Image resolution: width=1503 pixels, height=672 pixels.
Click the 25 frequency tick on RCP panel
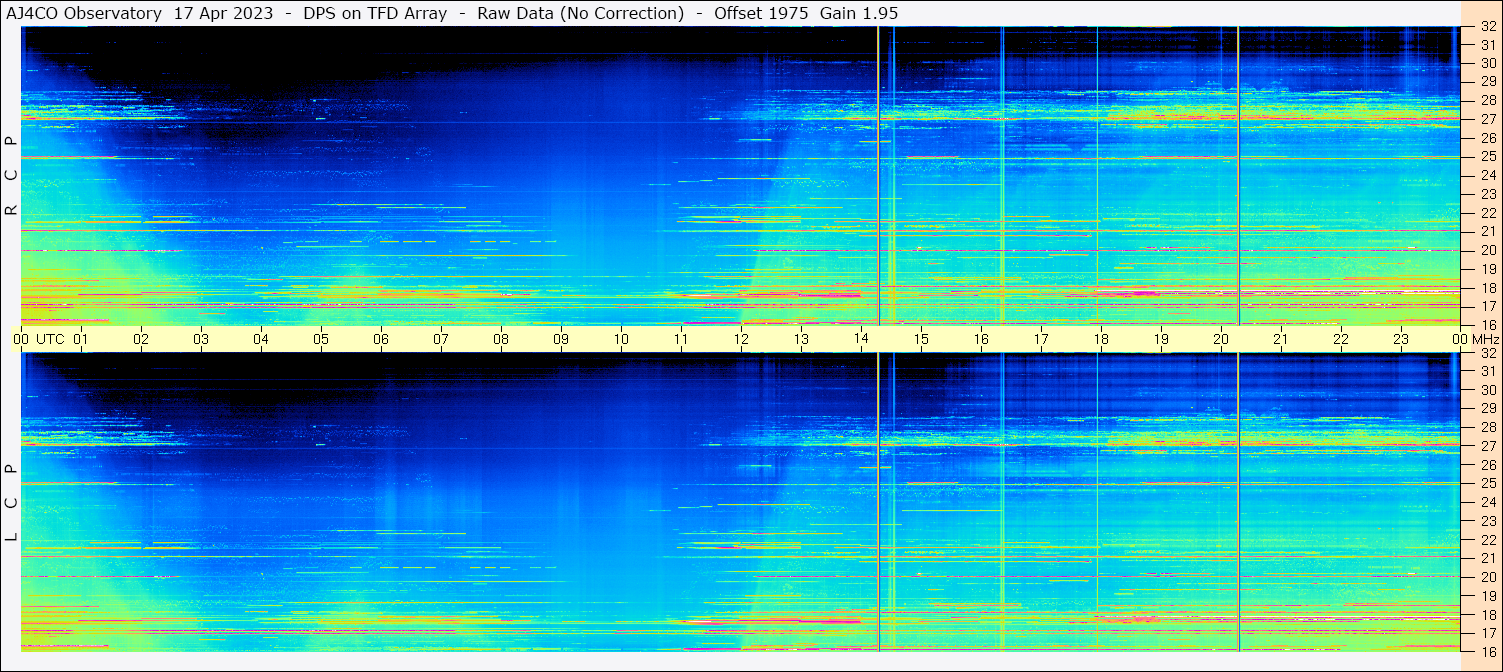tap(1487, 157)
